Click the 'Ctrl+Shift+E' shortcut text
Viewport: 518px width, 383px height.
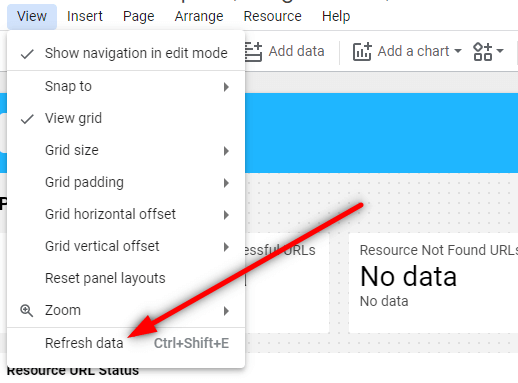(191, 343)
